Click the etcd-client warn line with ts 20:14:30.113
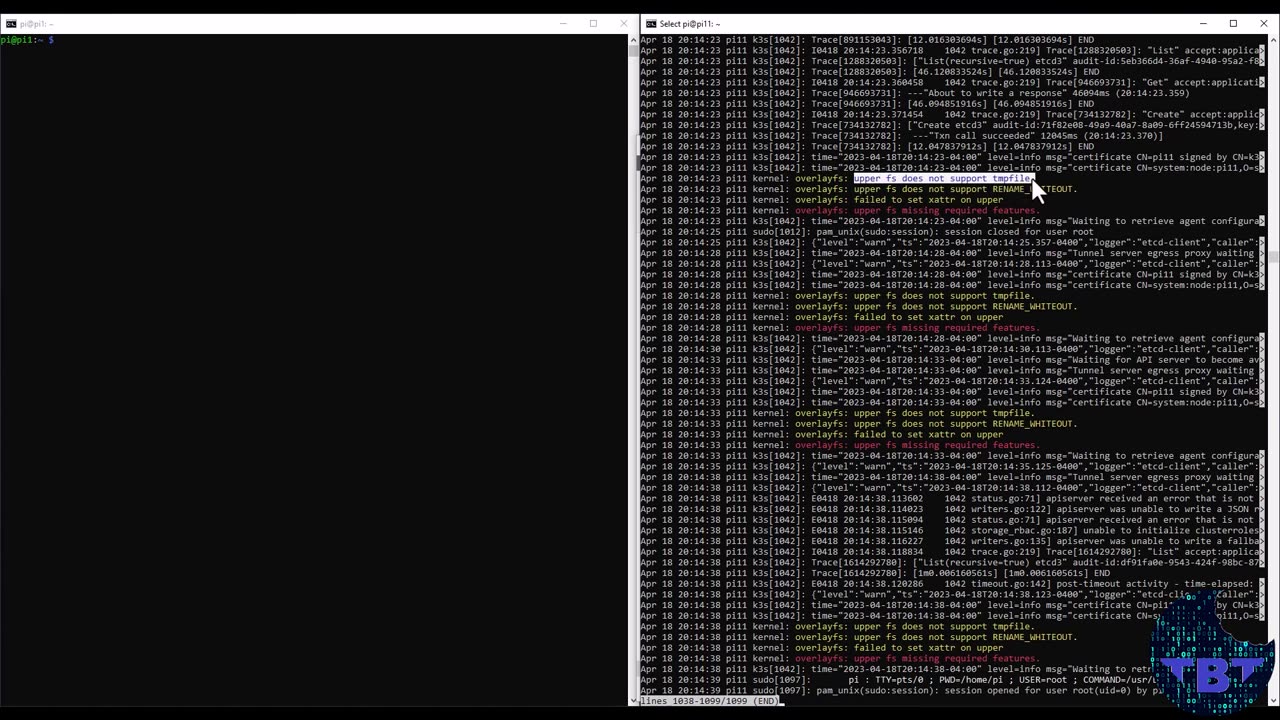Image resolution: width=1280 pixels, height=720 pixels. (952, 349)
